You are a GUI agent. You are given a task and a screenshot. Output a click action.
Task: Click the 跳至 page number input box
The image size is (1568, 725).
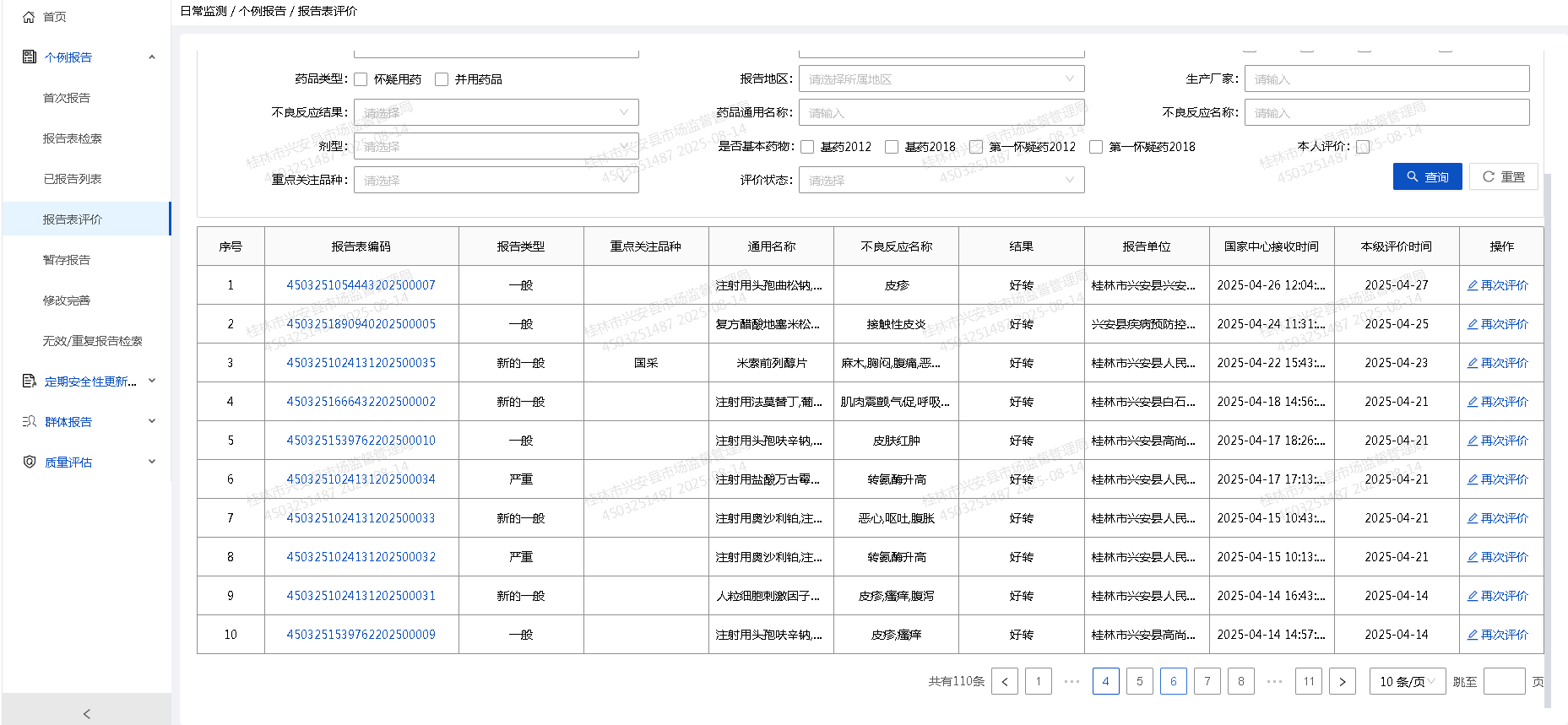pyautogui.click(x=1504, y=681)
